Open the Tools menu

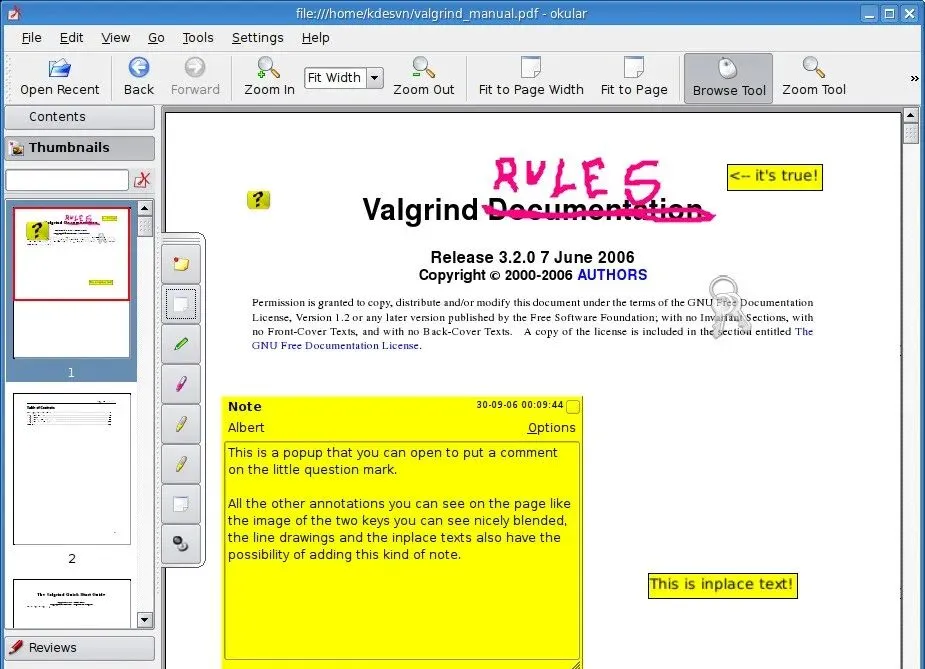198,38
